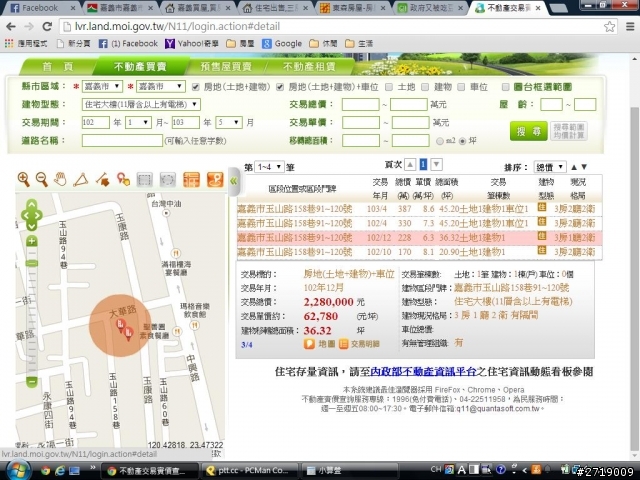
Task: Open the district dropdown next to county
Action: [x=160, y=87]
